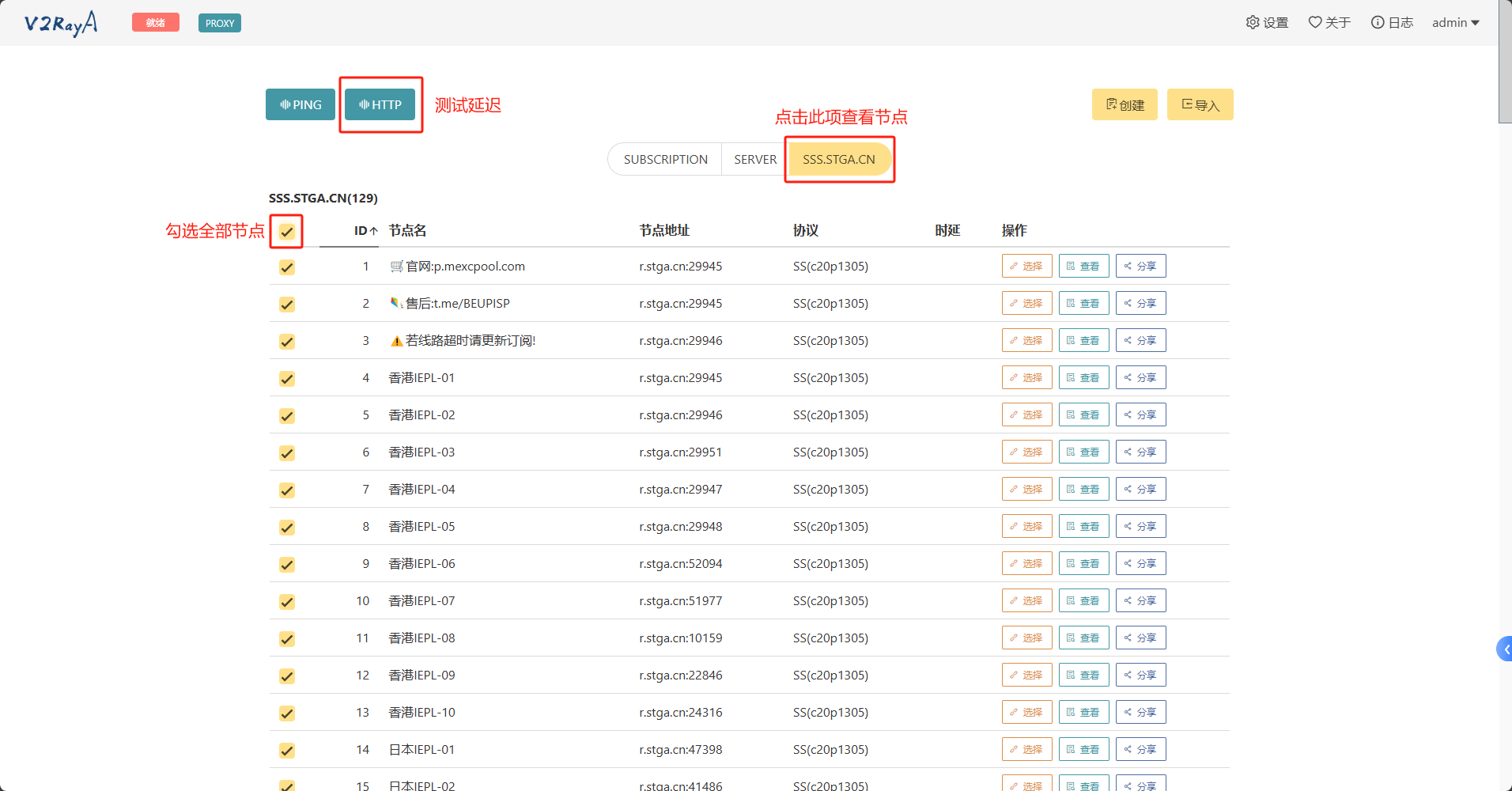Uncheck the 香港IEPL-05 checkbox
1512x791 pixels.
[287, 528]
